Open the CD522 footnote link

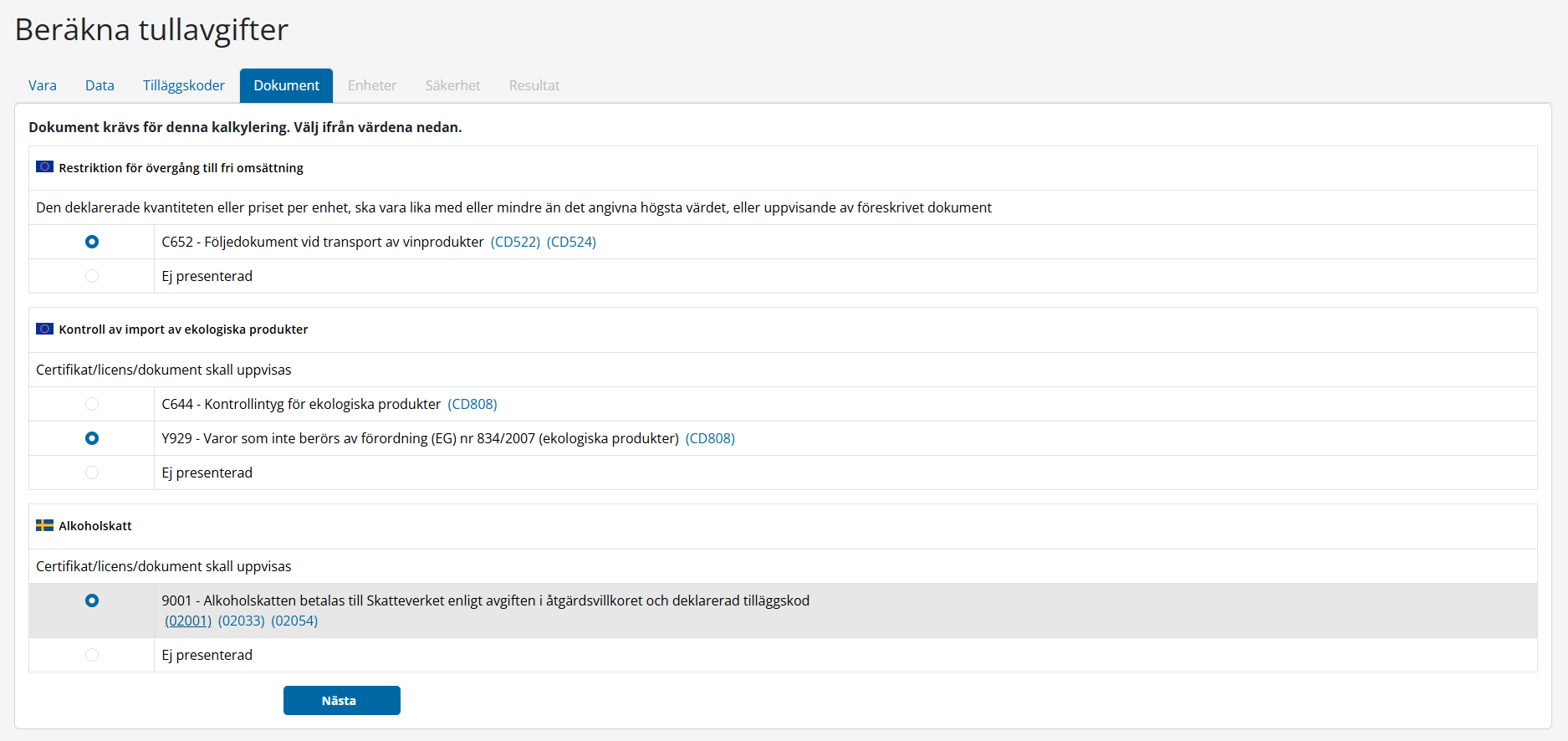515,242
